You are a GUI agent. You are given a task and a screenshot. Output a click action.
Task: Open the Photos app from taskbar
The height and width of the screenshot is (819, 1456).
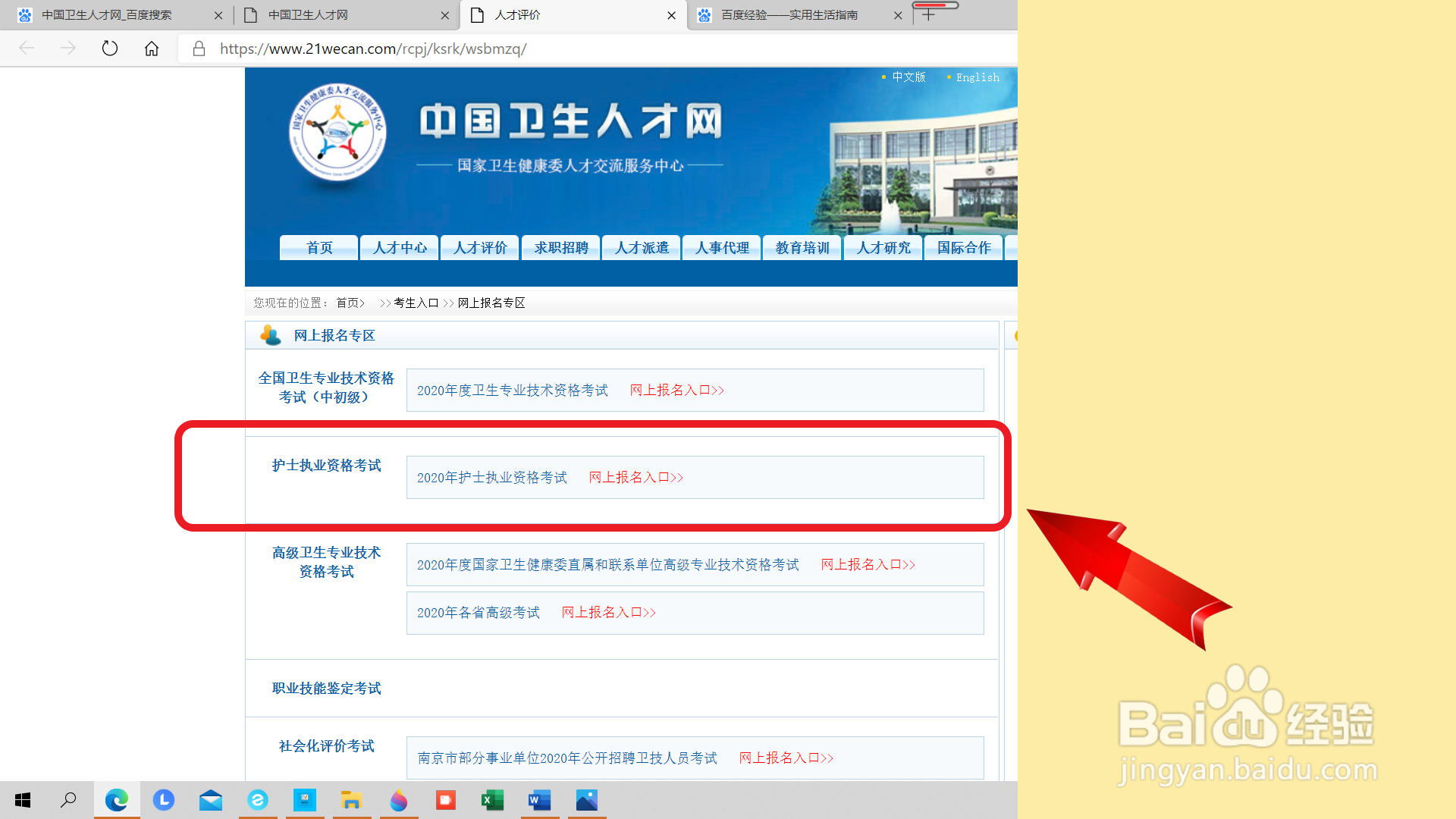587,800
